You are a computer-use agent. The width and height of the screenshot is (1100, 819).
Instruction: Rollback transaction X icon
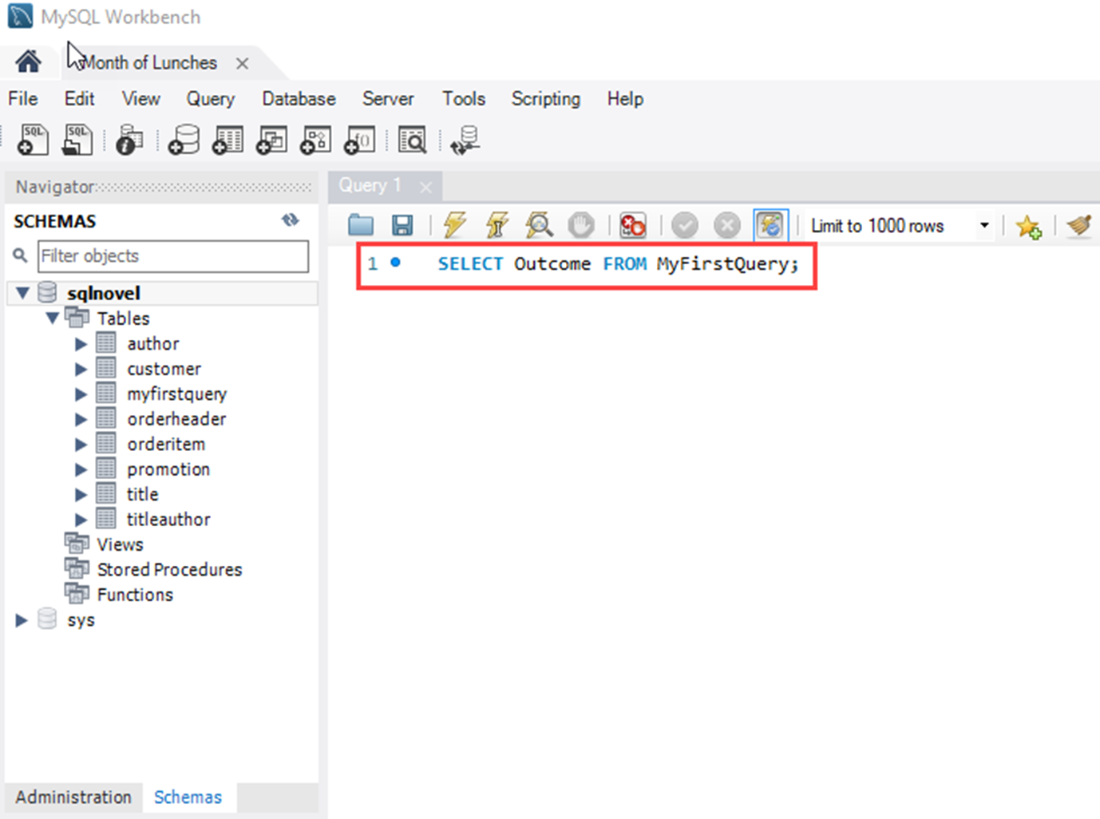click(727, 225)
